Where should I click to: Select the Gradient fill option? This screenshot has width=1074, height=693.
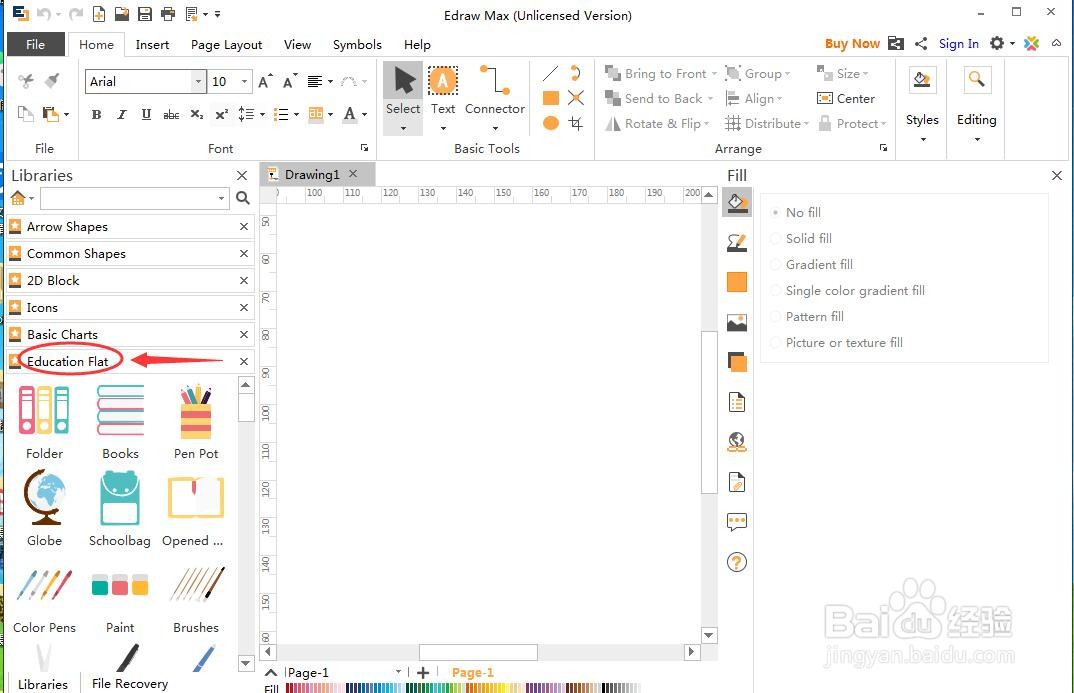tap(812, 264)
